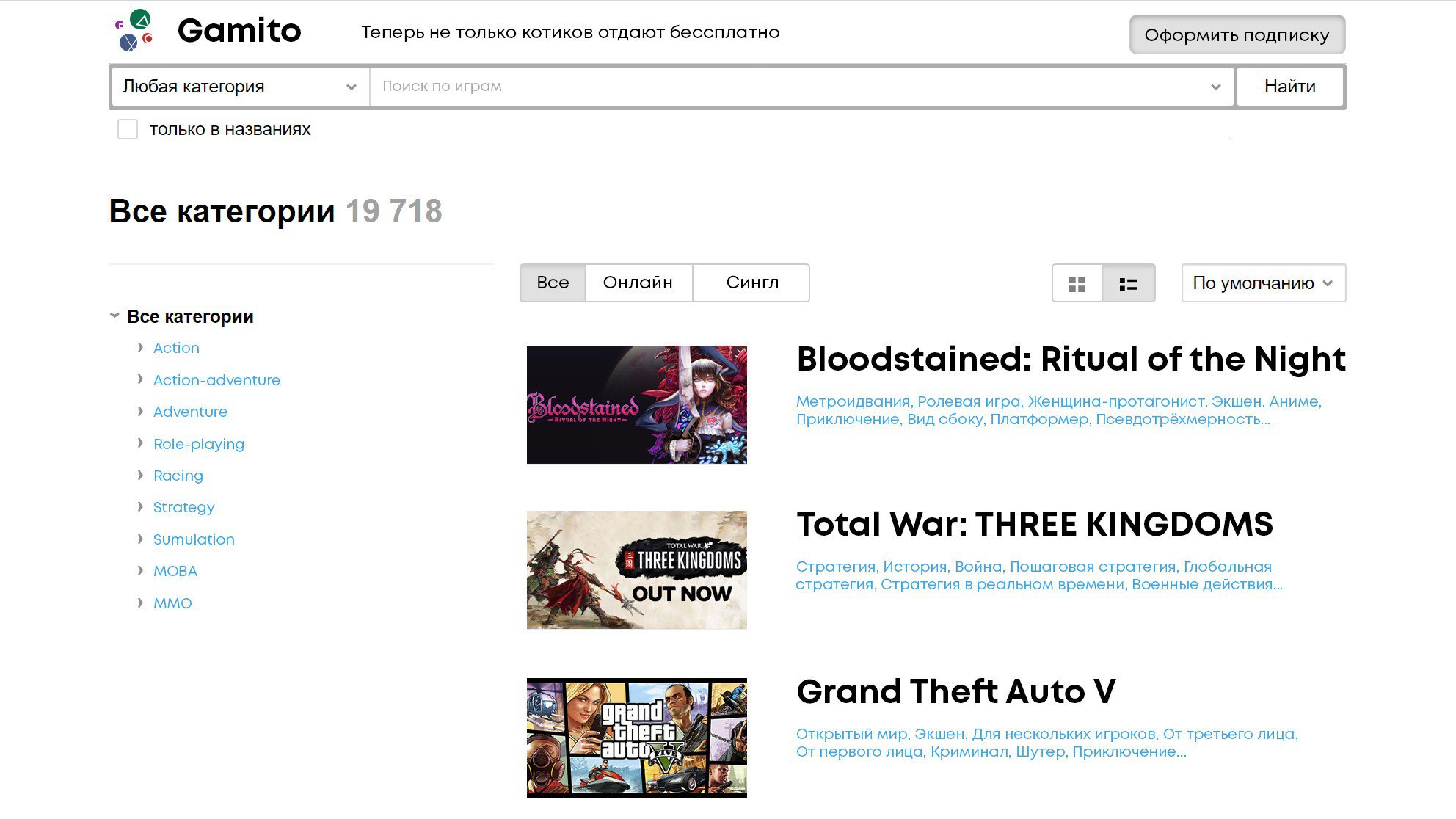Open the Action category link
The image size is (1456, 819).
pyautogui.click(x=176, y=348)
